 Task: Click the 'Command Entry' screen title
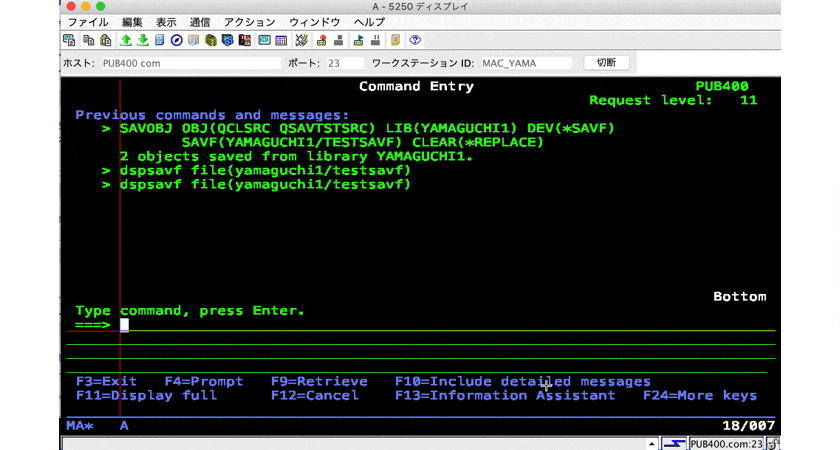click(416, 86)
